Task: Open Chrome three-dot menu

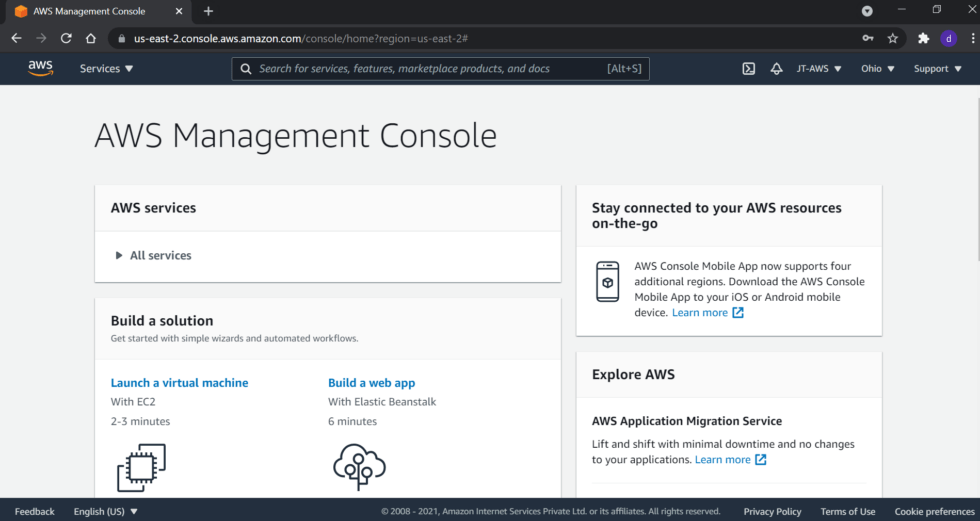Action: click(x=972, y=38)
